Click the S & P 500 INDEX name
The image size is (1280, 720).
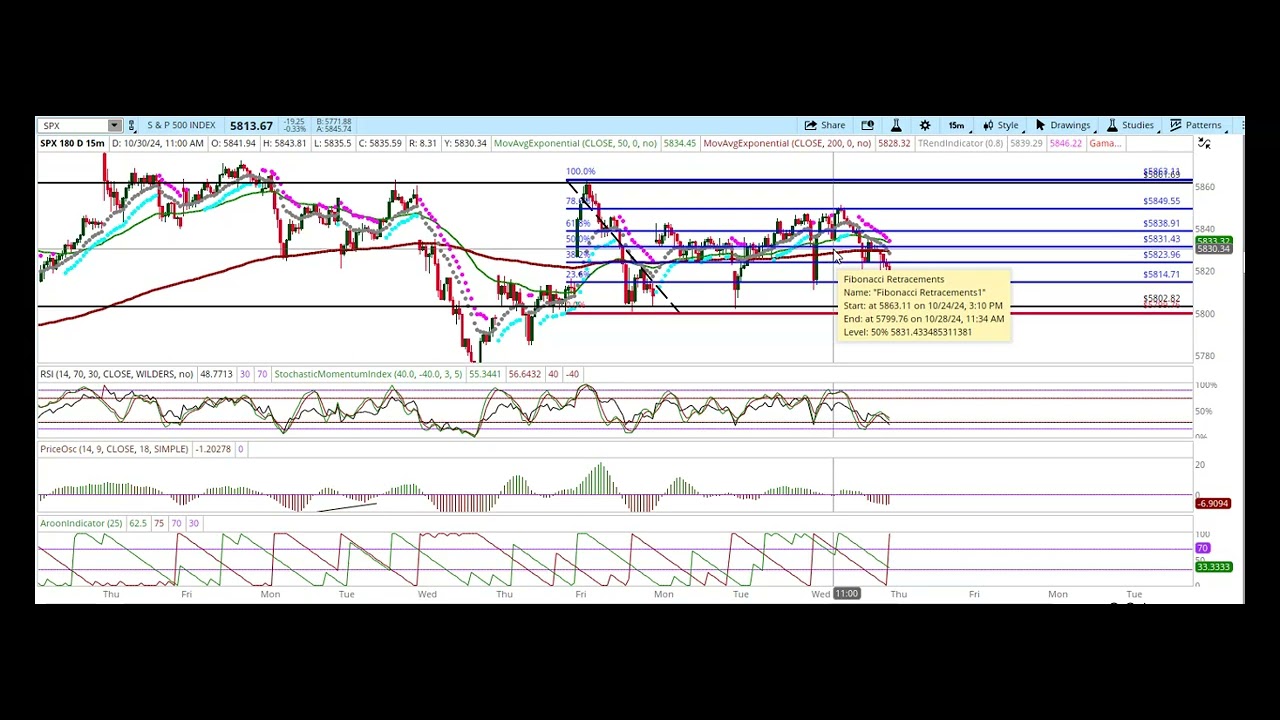(181, 126)
